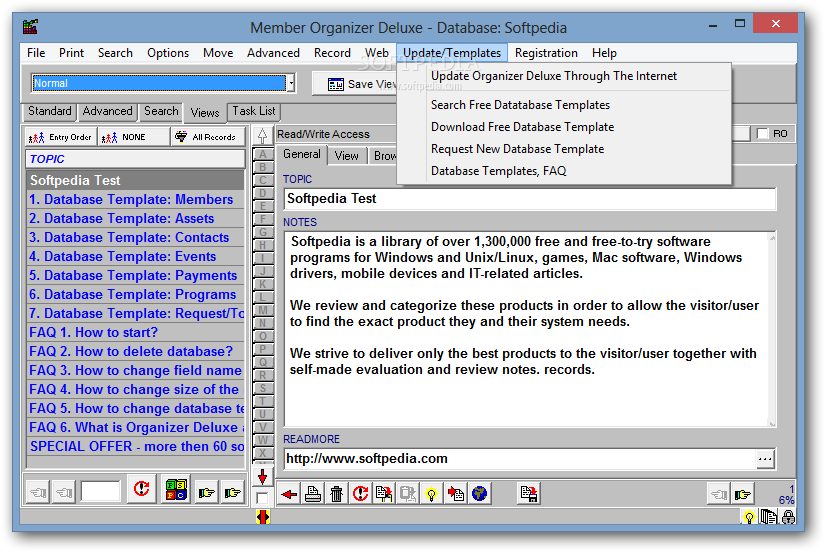This screenshot has height=552, width=825.
Task: Click the white up-arrow above the alphabet index
Action: 263,136
